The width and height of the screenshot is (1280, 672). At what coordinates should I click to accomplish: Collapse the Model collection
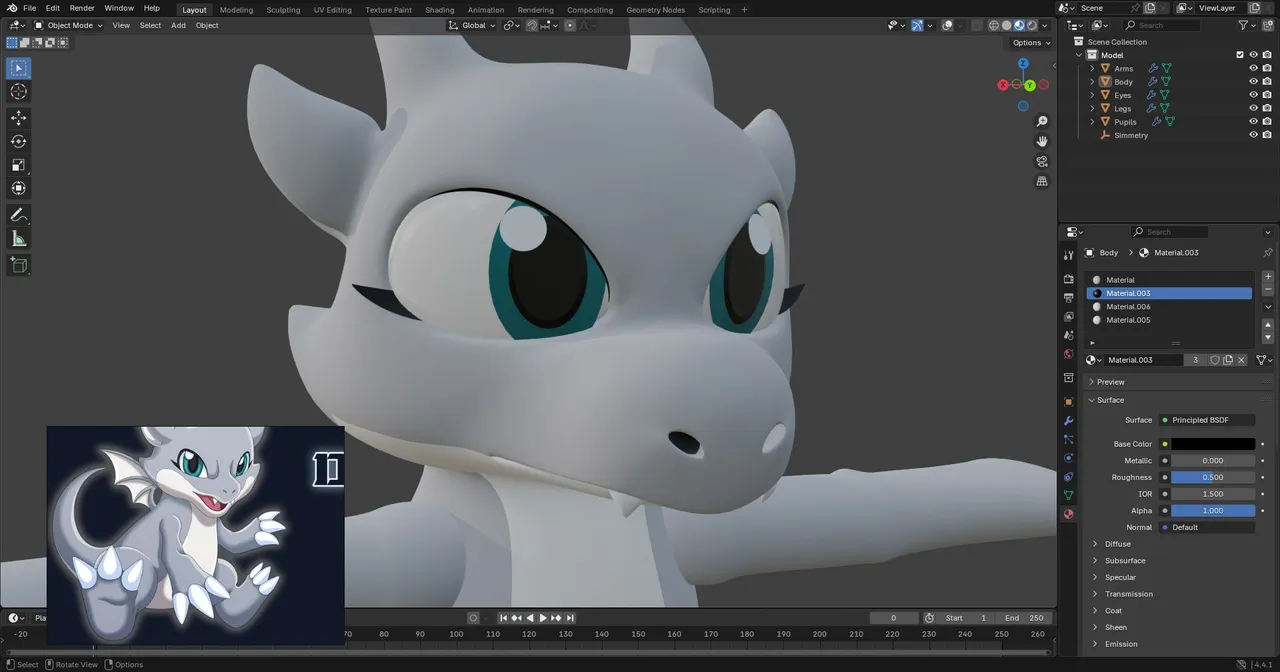click(1079, 55)
